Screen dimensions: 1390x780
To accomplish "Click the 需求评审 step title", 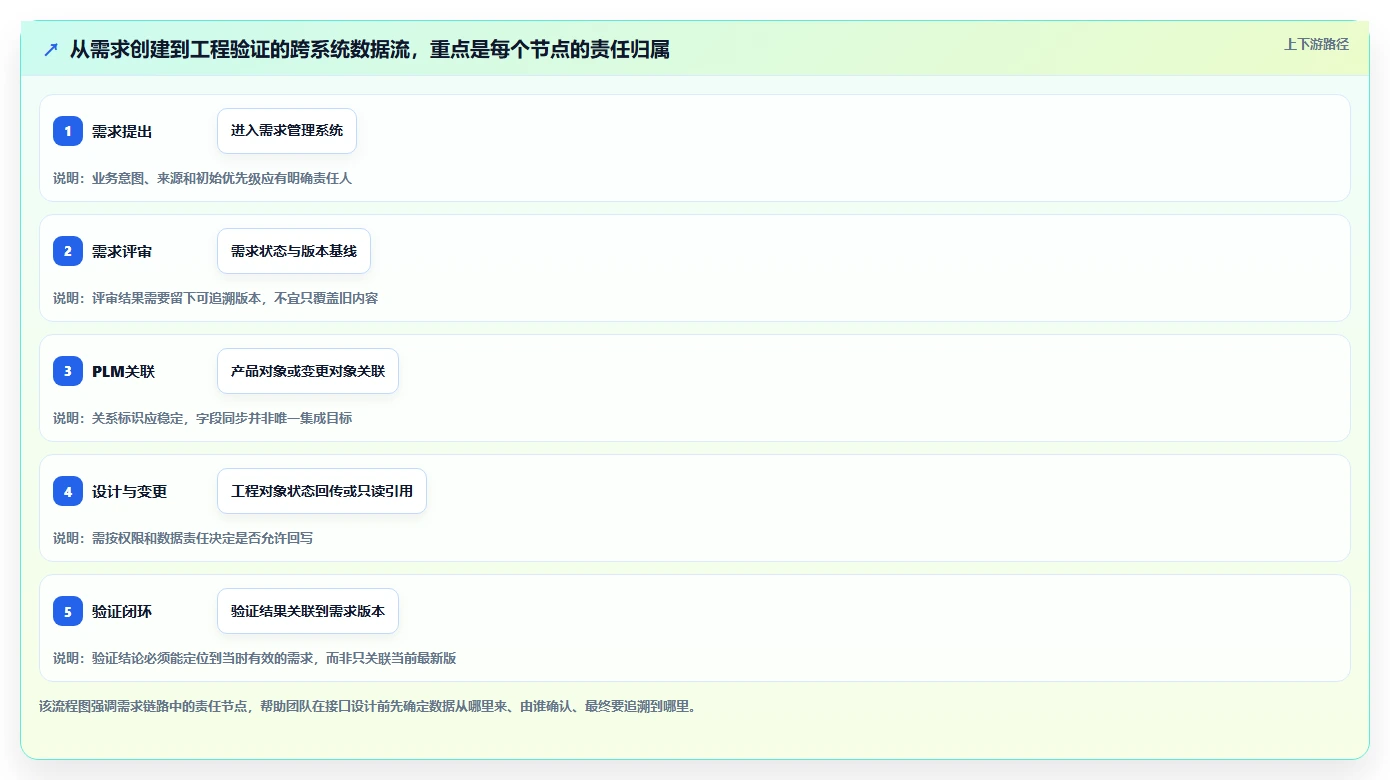I will [122, 251].
